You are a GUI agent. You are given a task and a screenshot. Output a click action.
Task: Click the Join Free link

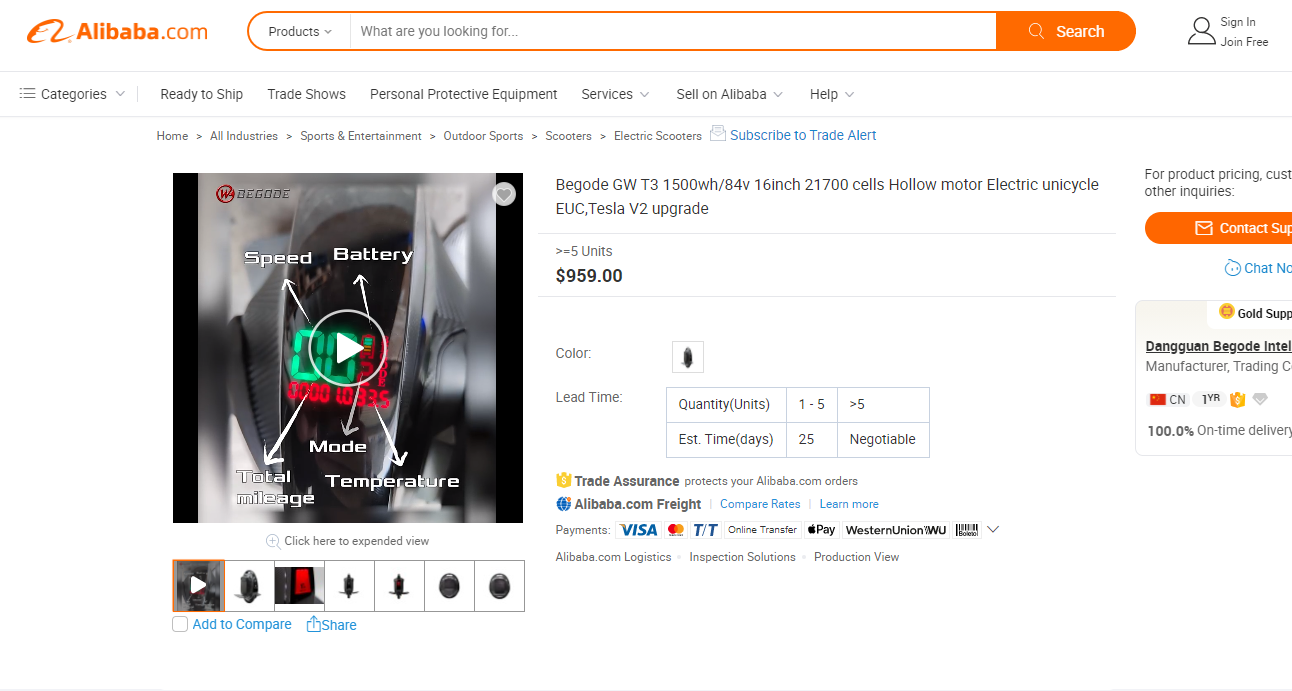point(1244,42)
